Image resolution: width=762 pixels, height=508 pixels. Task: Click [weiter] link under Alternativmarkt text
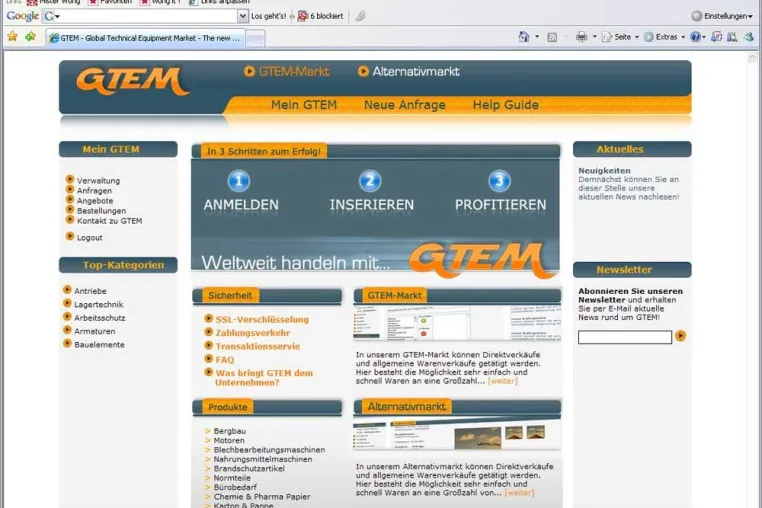520,493
